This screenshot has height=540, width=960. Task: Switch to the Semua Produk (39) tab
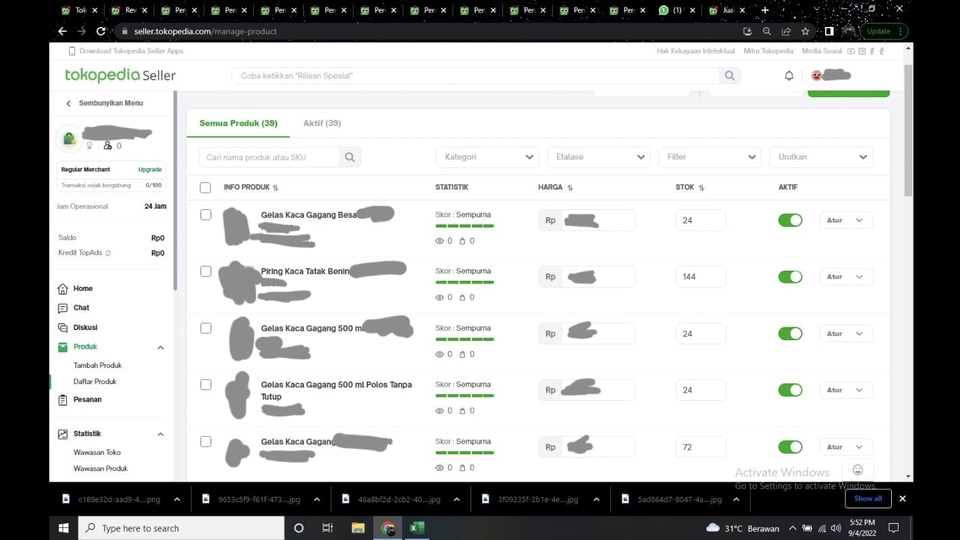pos(238,123)
